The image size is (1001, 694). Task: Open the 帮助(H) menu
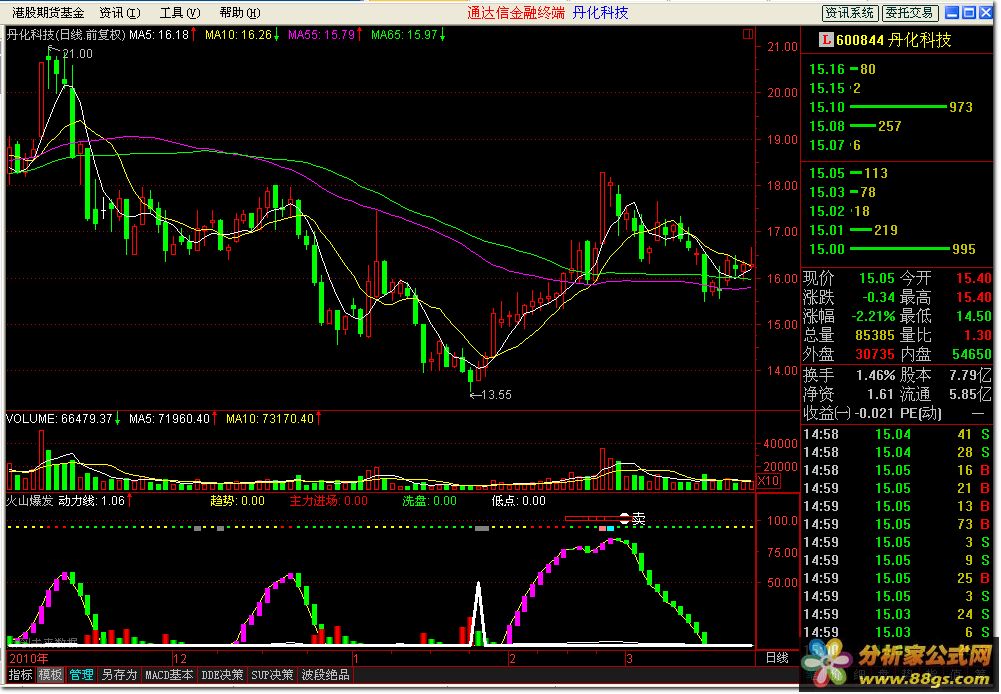(239, 13)
